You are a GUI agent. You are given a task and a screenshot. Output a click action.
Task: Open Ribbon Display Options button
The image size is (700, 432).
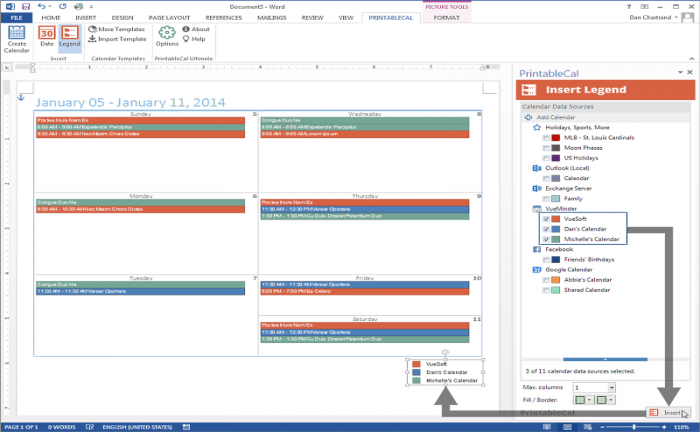click(644, 6)
